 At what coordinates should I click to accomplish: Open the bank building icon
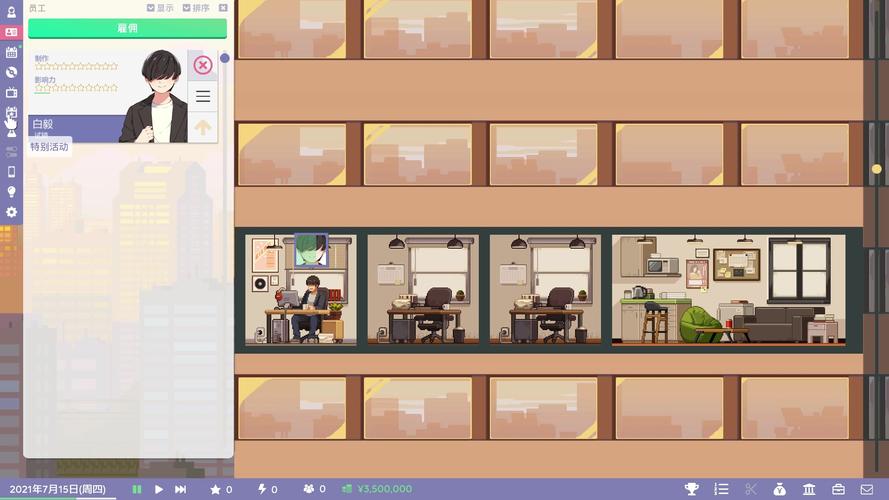tap(809, 489)
